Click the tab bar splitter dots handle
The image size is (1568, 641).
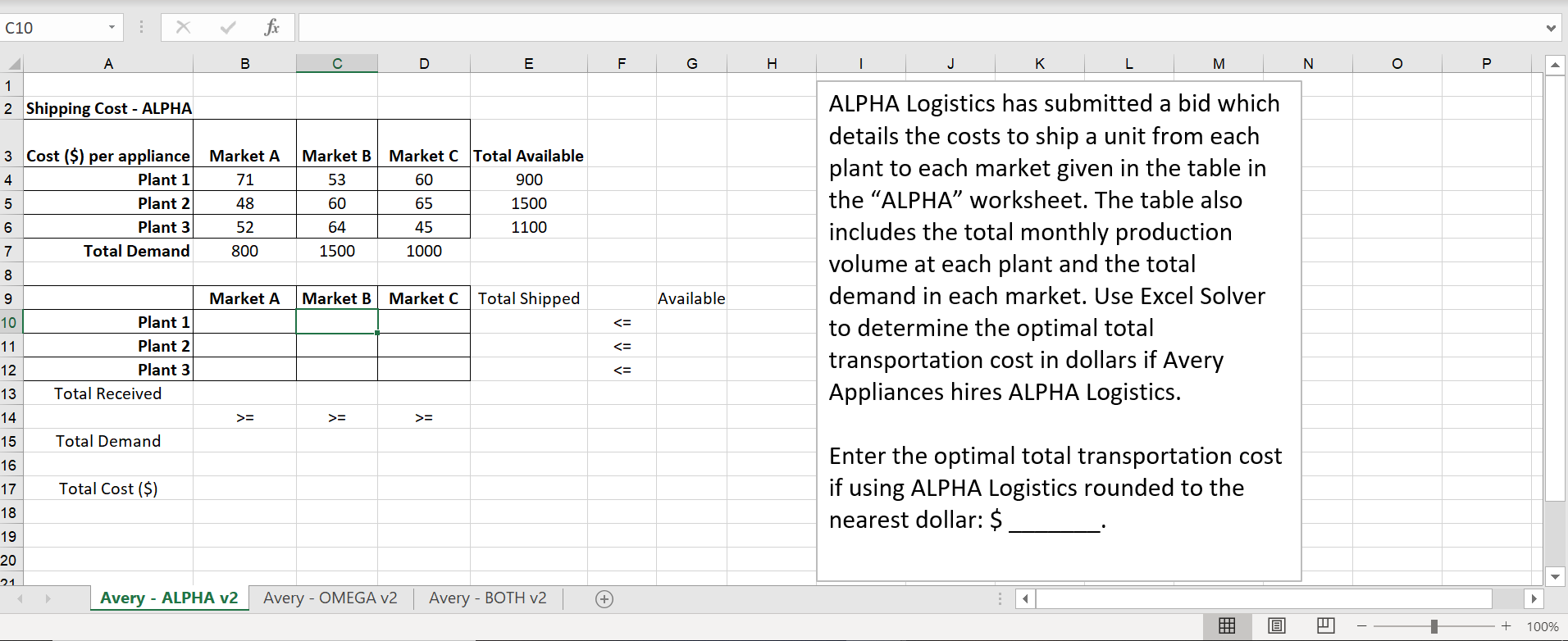tap(1000, 599)
